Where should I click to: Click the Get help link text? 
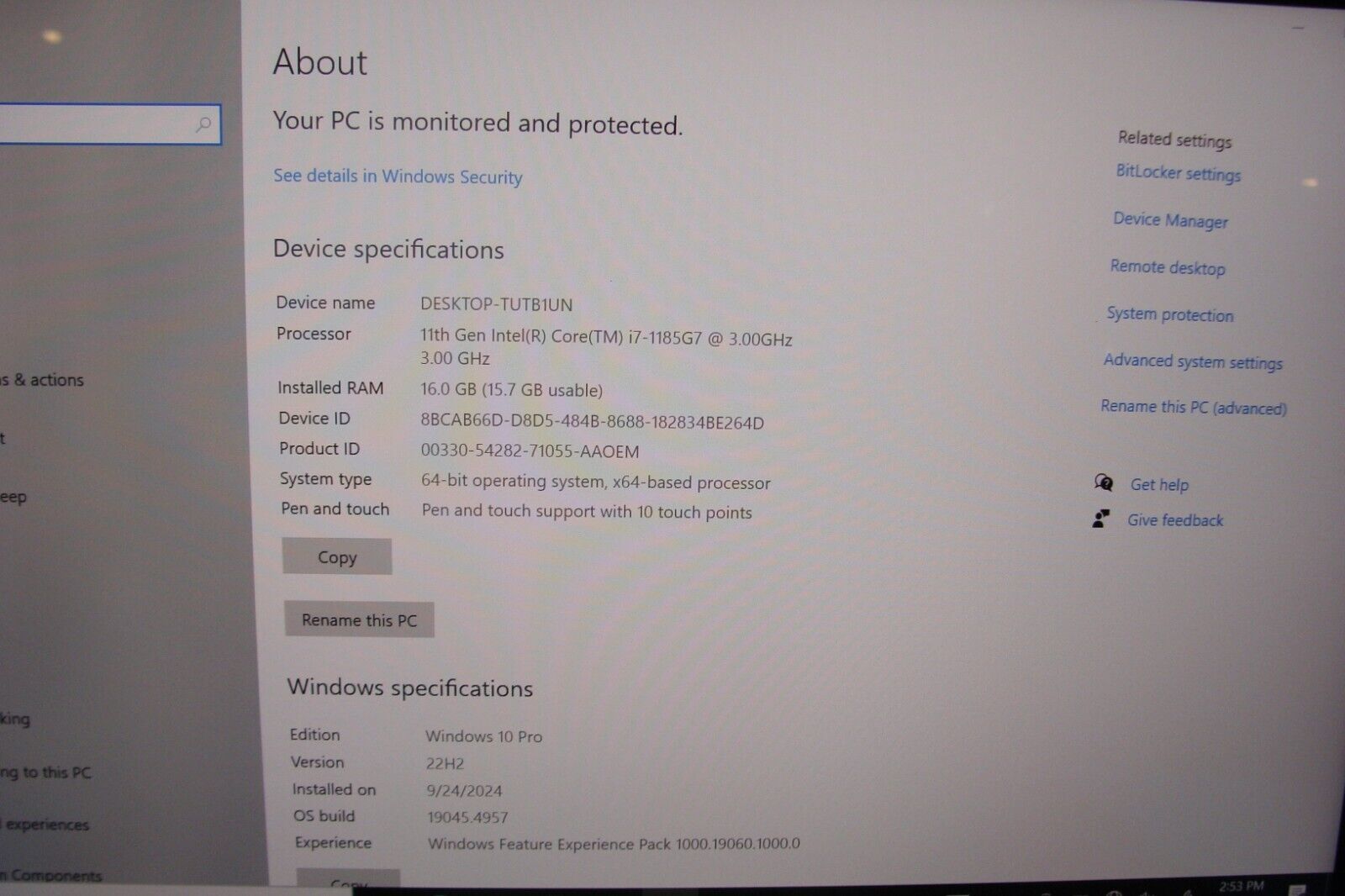tap(1159, 485)
